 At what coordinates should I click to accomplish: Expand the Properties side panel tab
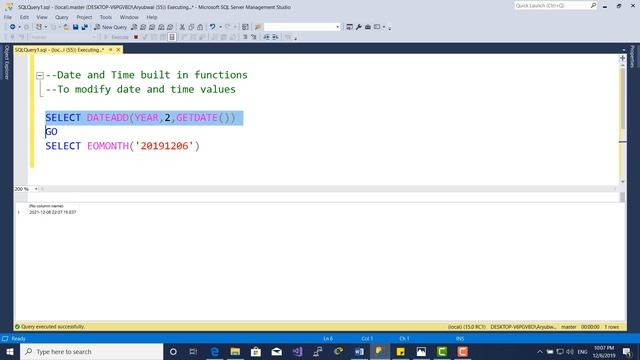click(x=633, y=56)
